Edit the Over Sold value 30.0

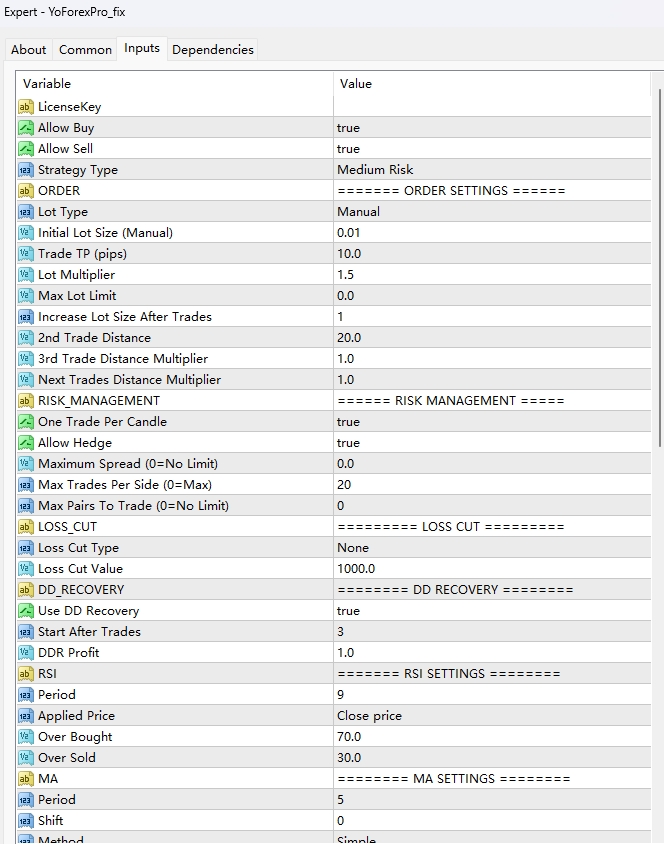[x=492, y=757]
